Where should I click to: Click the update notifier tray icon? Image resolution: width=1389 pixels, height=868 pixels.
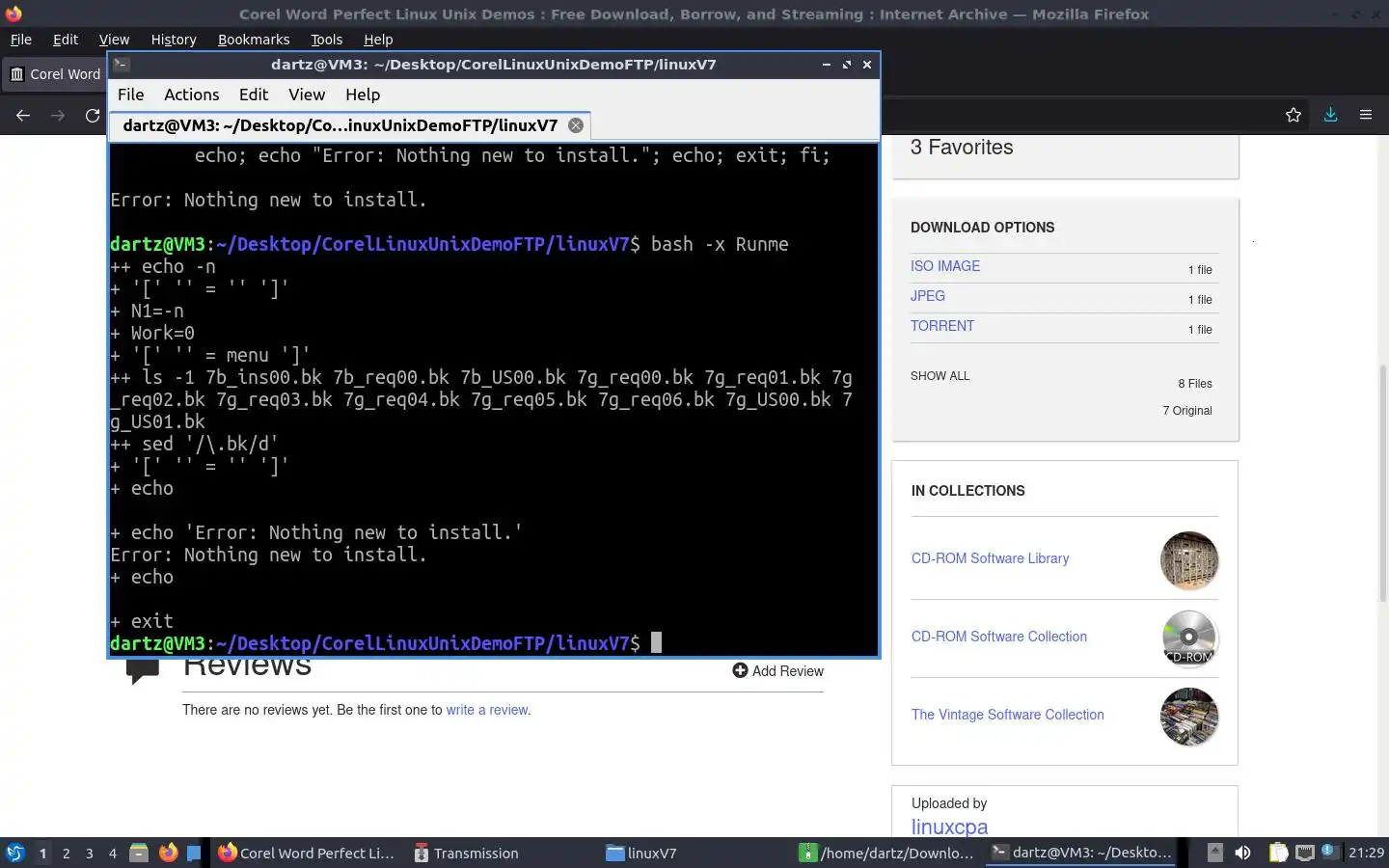pyautogui.click(x=1329, y=852)
